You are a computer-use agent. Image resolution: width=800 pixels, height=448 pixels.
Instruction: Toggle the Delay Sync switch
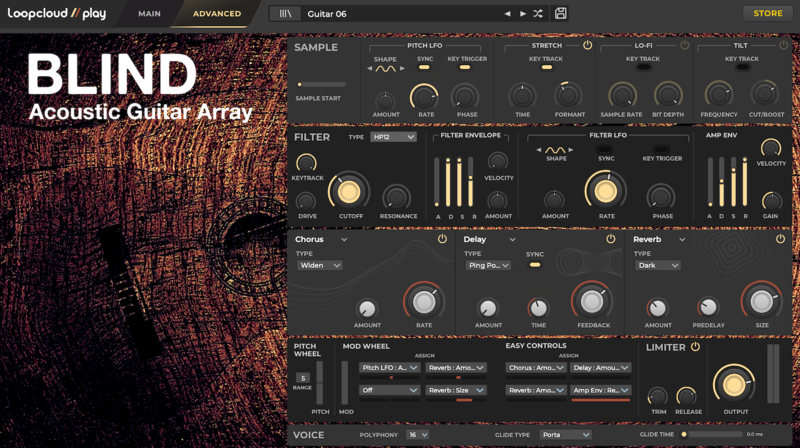[535, 265]
